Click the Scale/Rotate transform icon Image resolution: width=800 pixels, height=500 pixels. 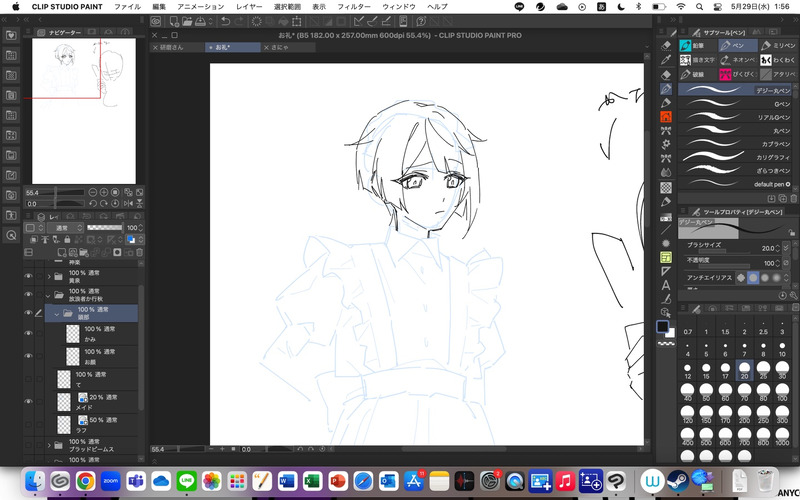click(296, 21)
